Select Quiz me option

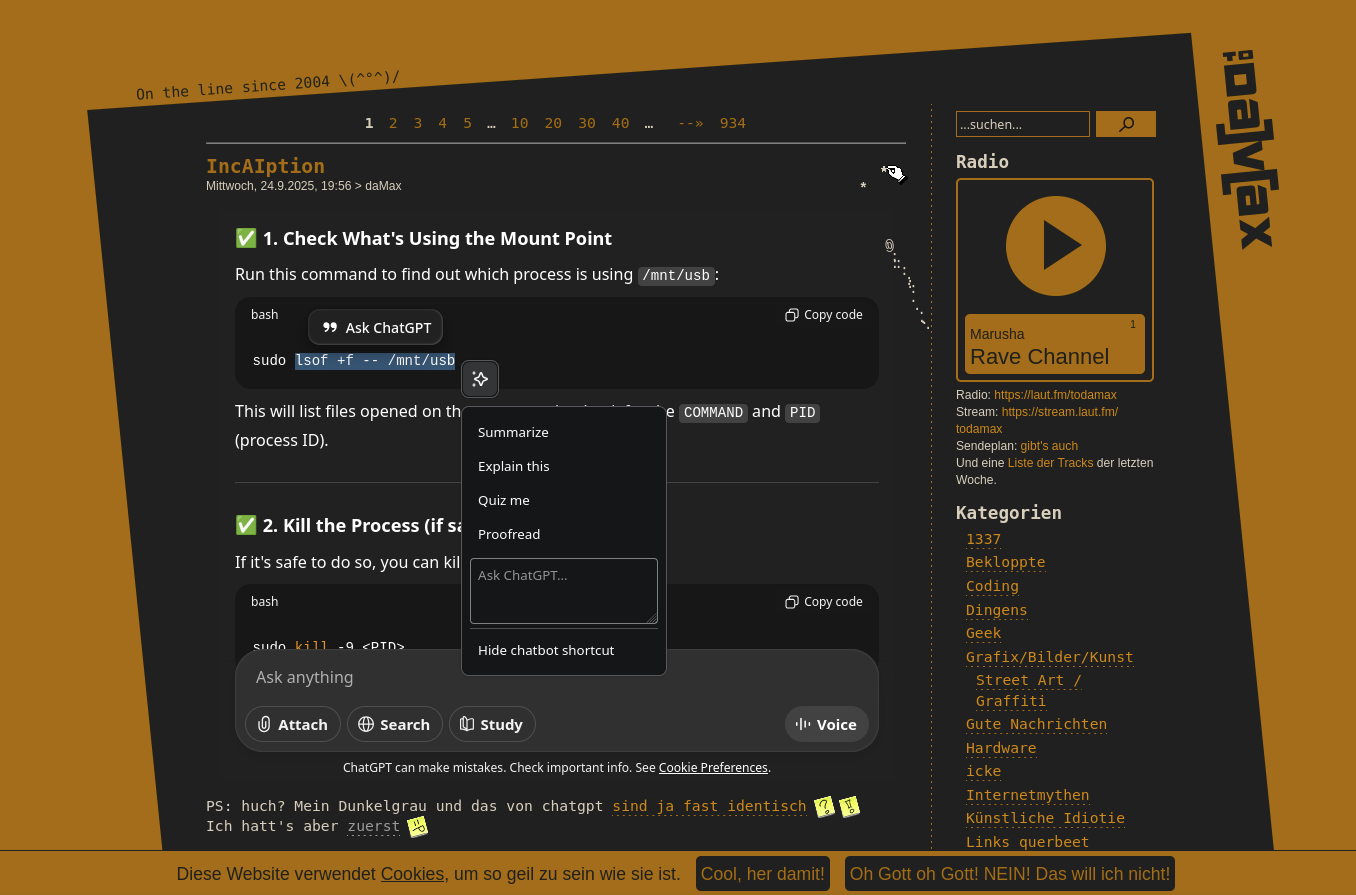[x=504, y=500]
